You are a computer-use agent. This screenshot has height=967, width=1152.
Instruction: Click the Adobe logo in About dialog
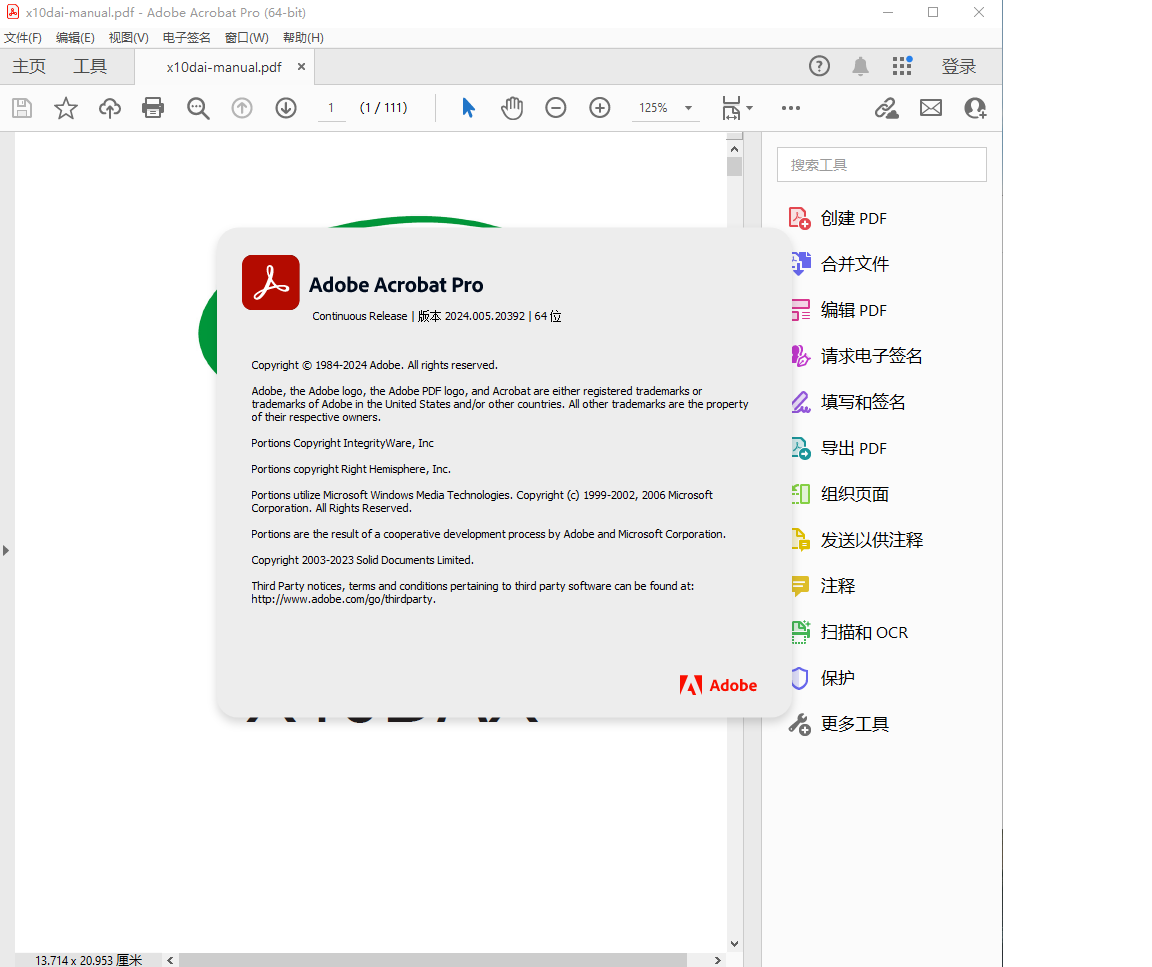[718, 685]
